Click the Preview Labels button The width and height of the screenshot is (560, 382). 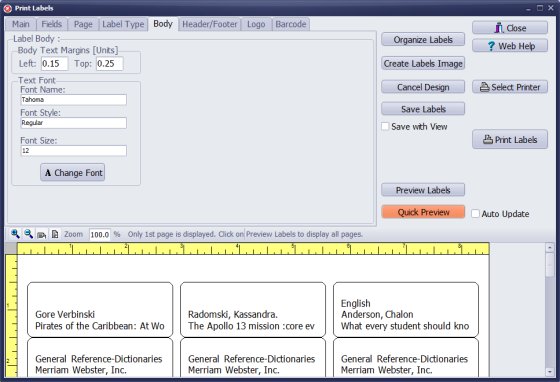(x=423, y=190)
